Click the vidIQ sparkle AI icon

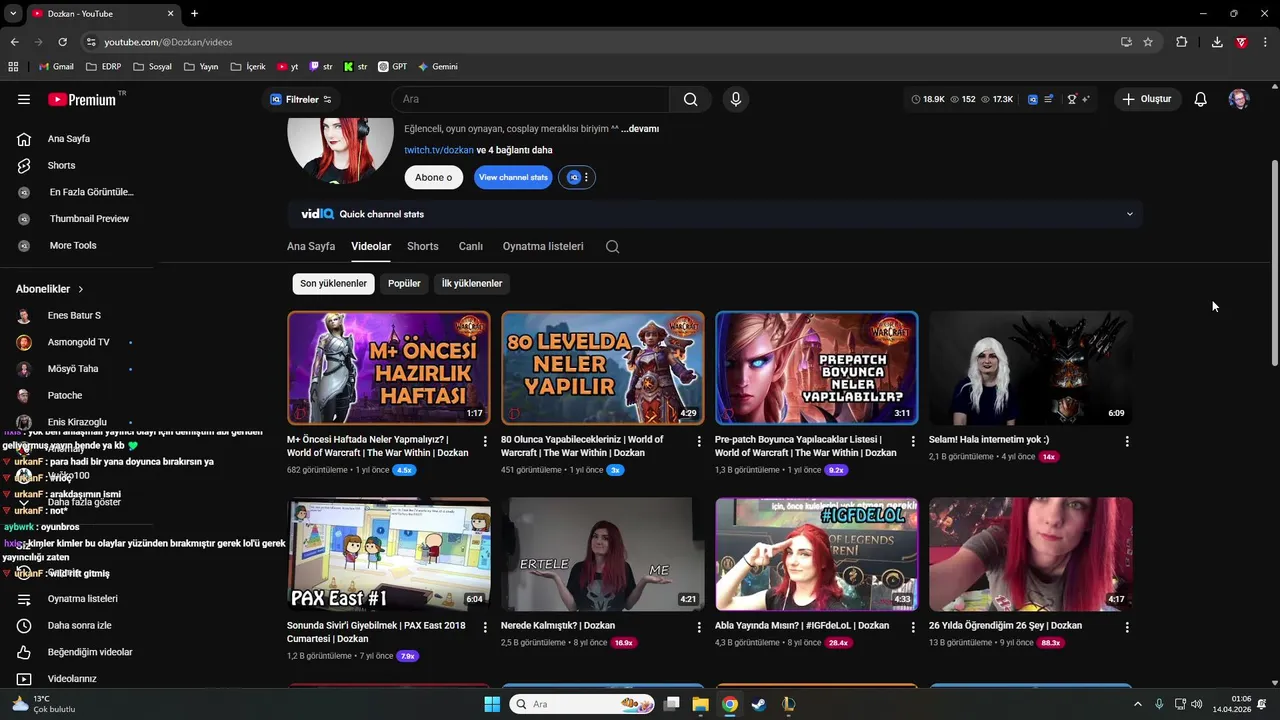click(x=1086, y=99)
